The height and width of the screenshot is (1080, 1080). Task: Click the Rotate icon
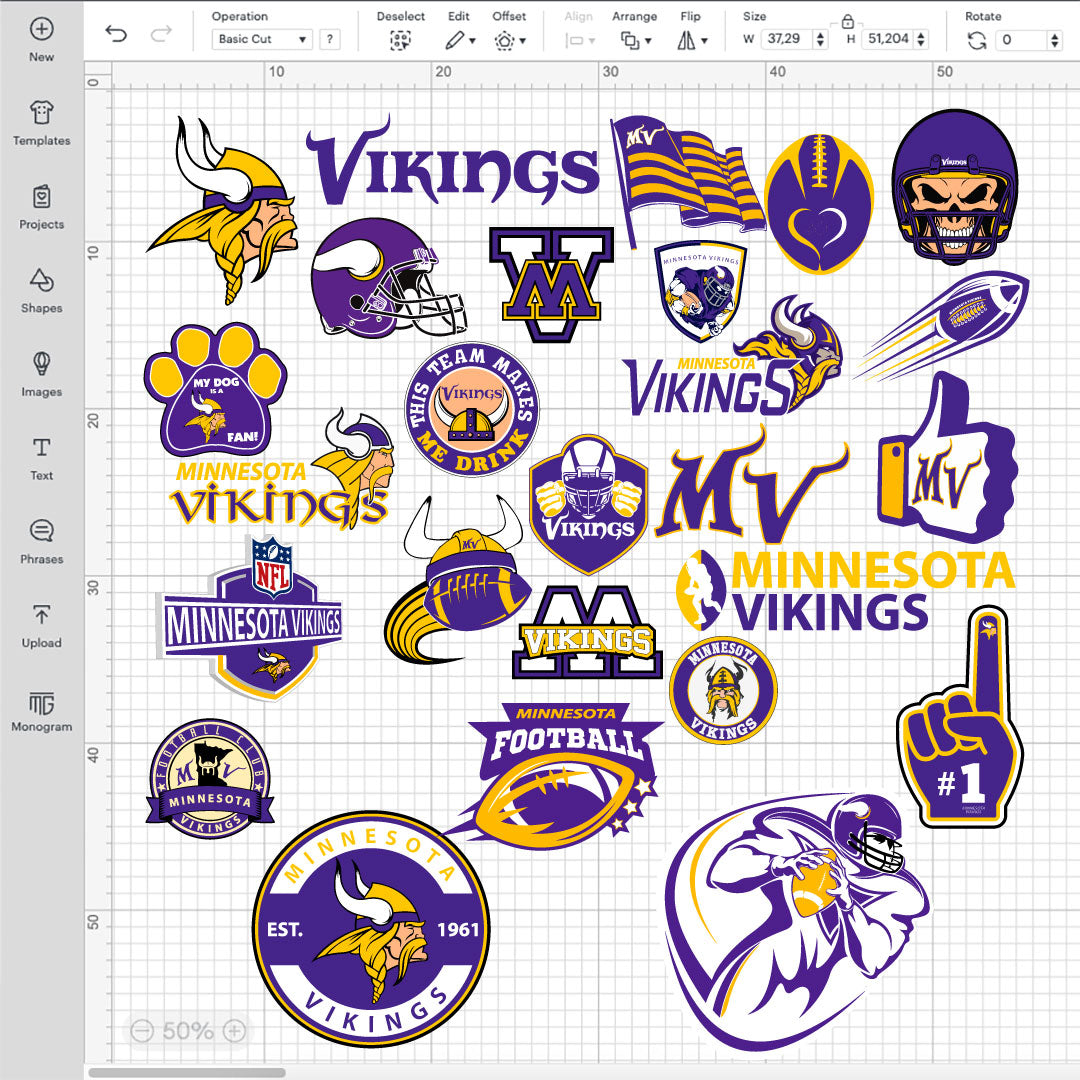coord(976,41)
